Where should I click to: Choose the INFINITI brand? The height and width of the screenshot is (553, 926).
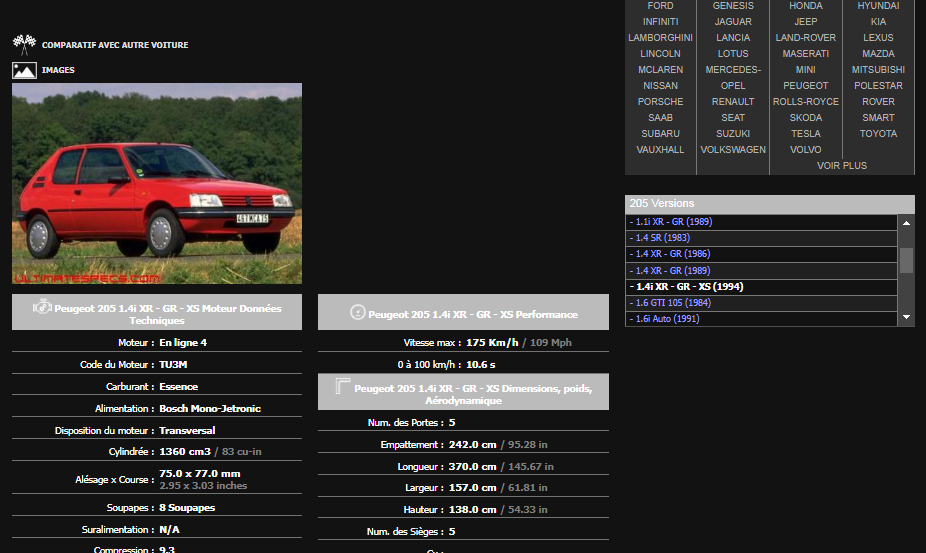660,22
